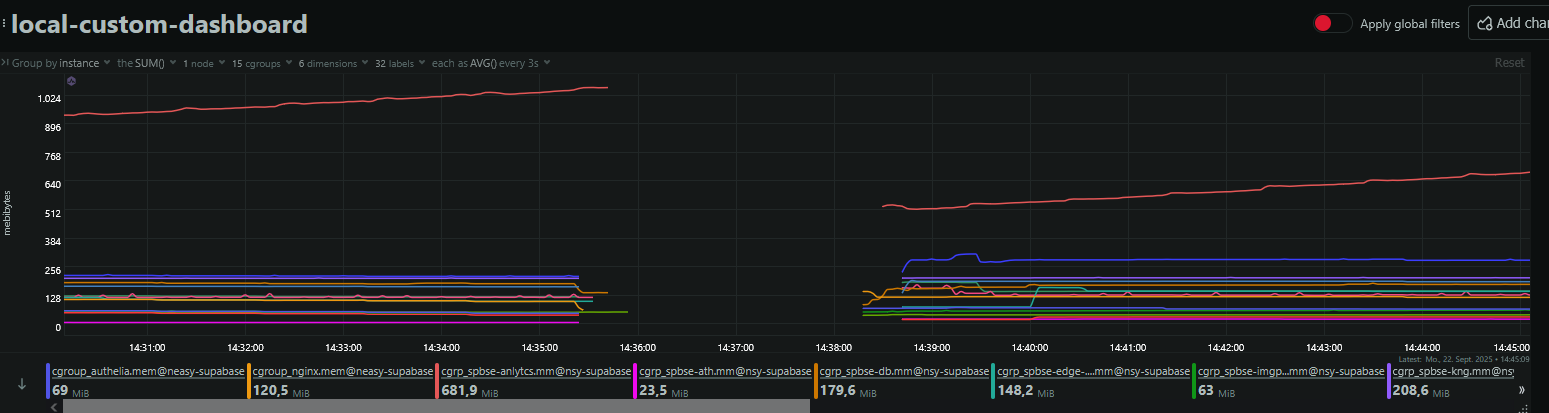Click the Reset button on the chart
This screenshot has height=413, width=1549.
point(1509,62)
